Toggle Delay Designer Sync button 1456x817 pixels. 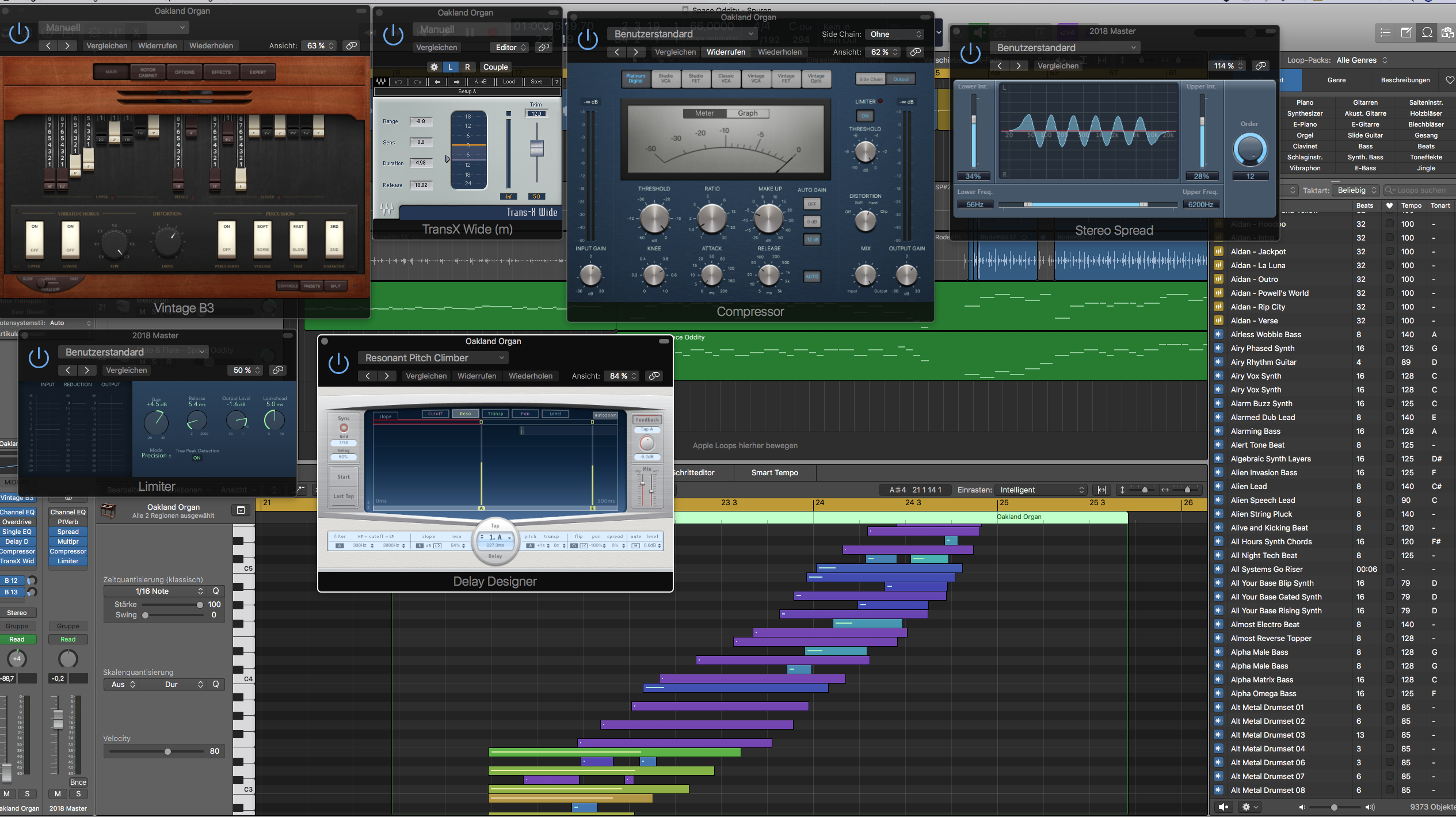tap(344, 427)
